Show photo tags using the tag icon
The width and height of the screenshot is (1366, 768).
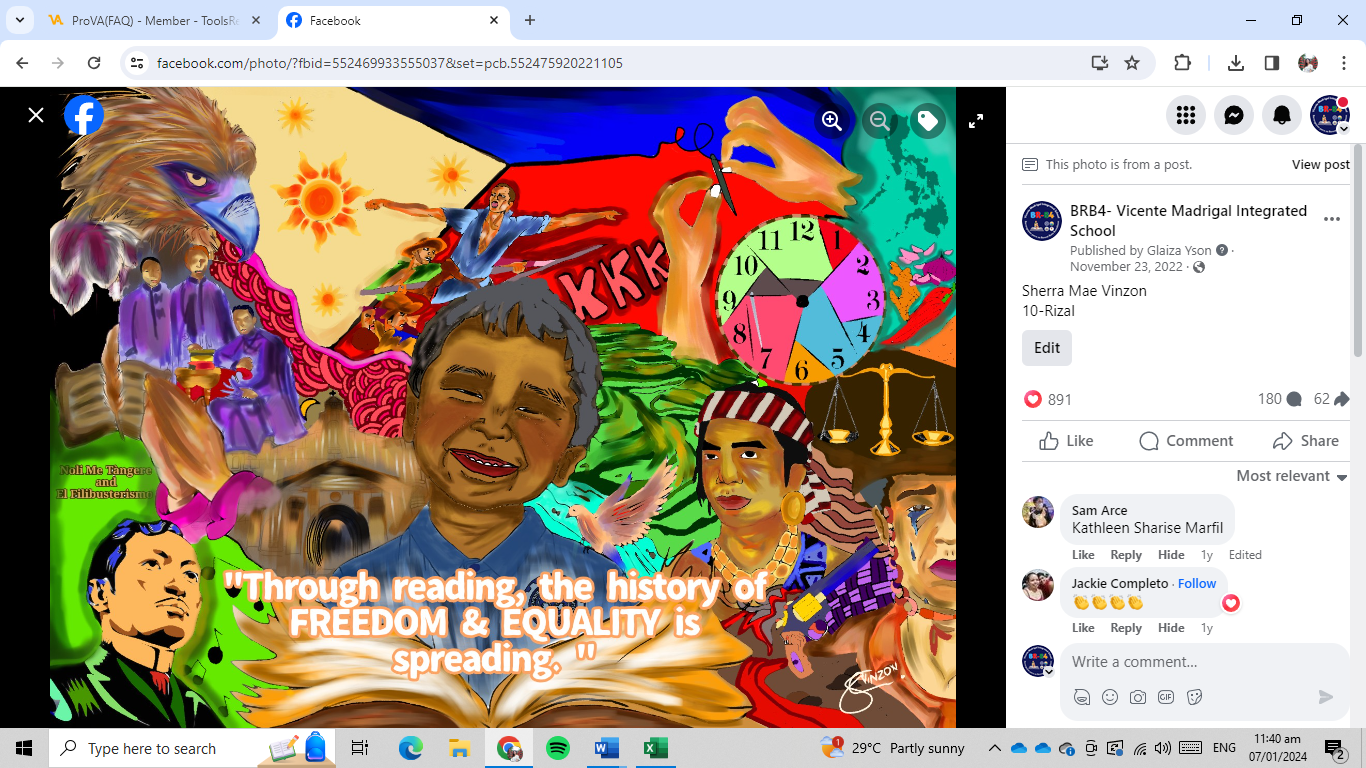click(927, 120)
